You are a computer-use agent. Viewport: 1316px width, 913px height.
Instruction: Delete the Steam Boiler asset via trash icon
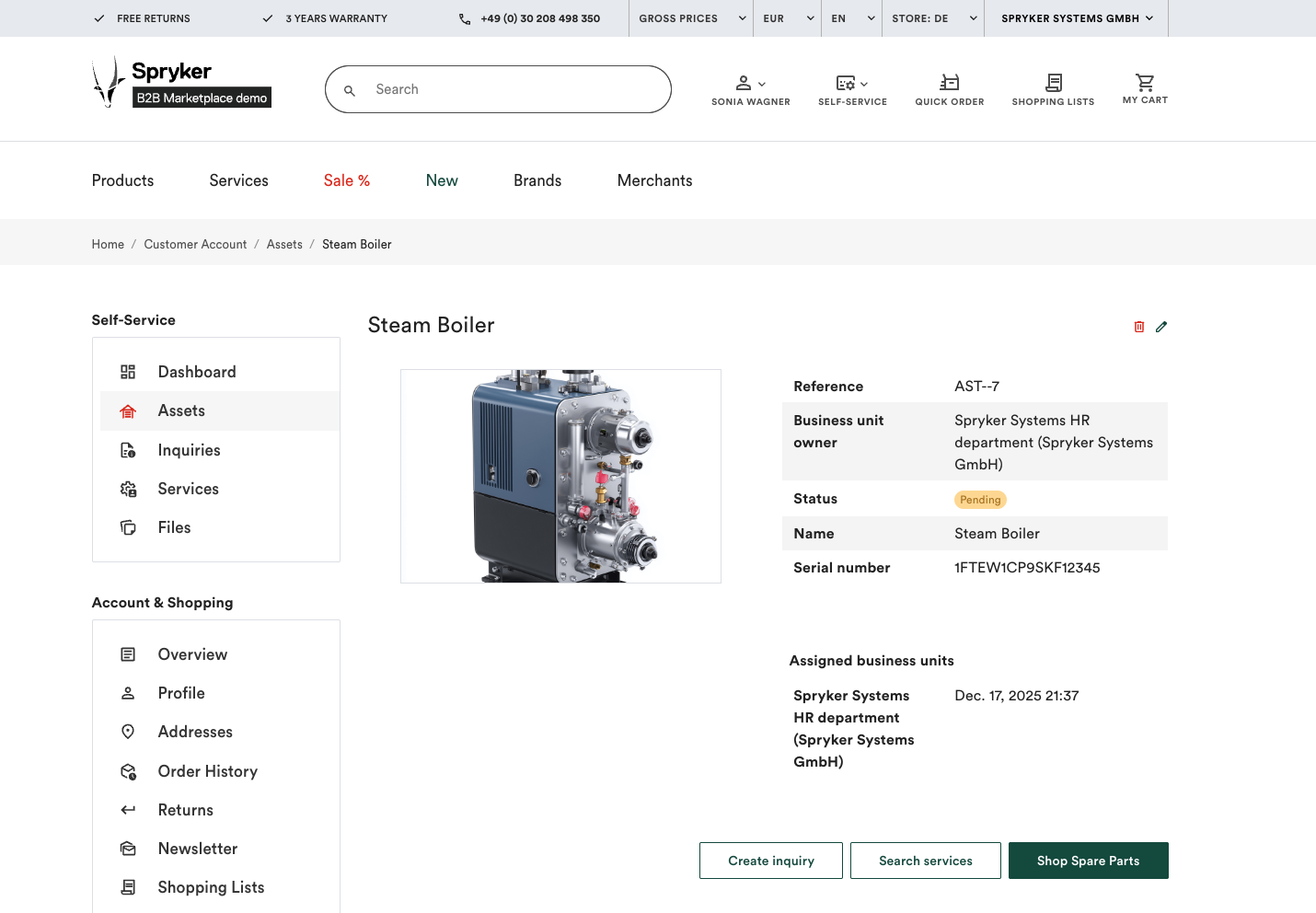click(1139, 327)
